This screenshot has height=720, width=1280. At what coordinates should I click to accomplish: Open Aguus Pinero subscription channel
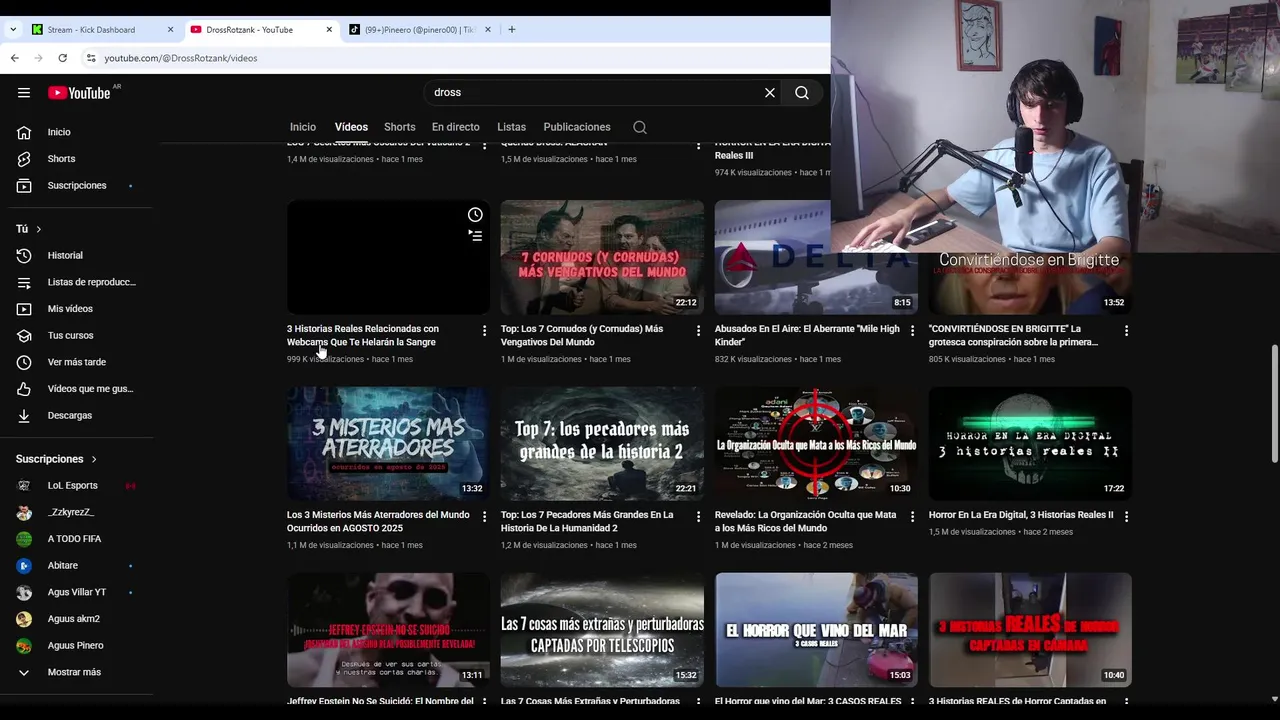coord(76,646)
